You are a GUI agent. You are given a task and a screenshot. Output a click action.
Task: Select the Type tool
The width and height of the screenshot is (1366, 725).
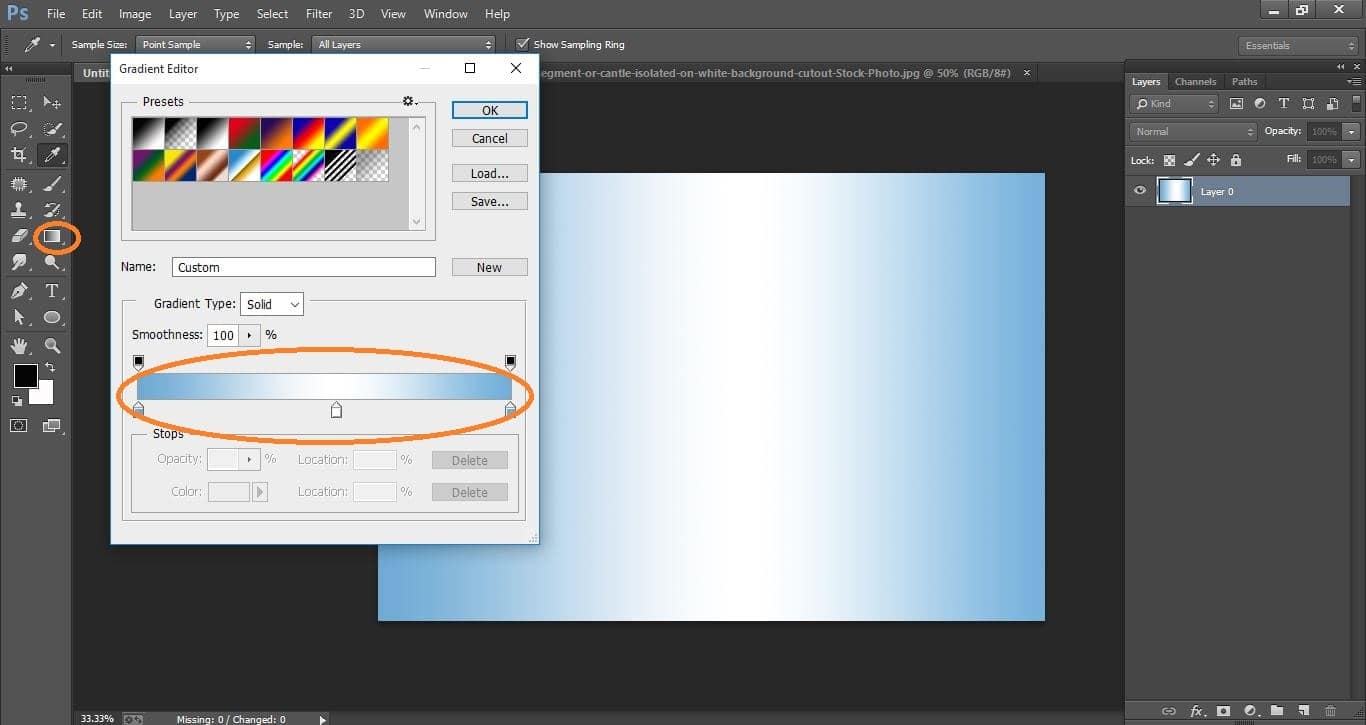(52, 290)
